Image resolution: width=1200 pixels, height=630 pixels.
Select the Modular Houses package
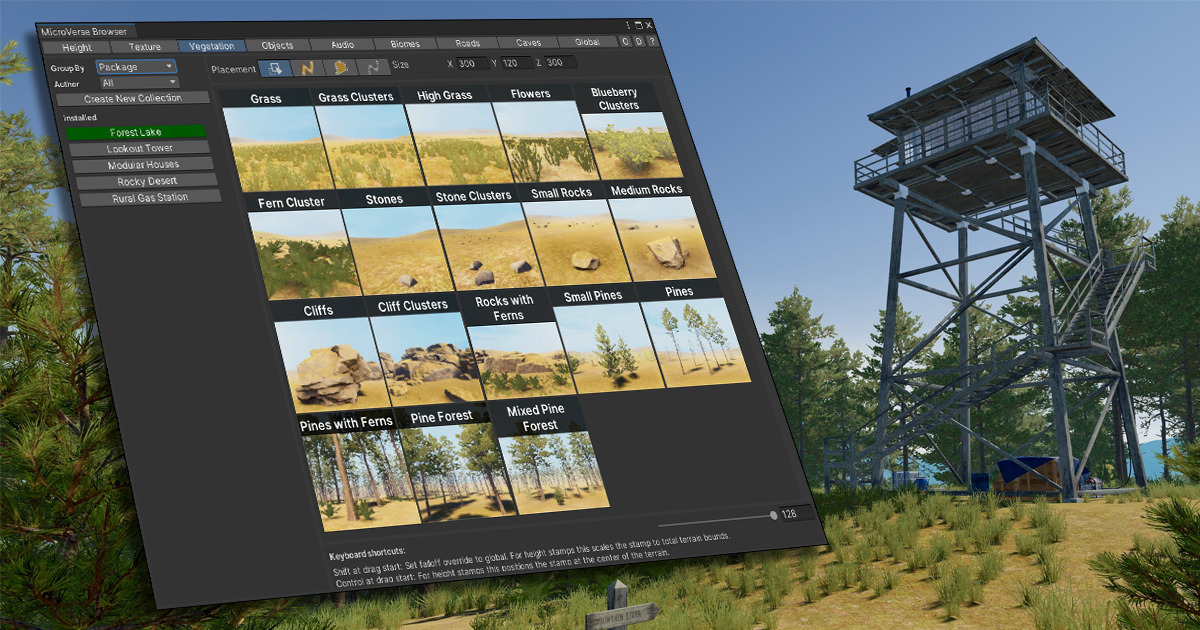144,164
